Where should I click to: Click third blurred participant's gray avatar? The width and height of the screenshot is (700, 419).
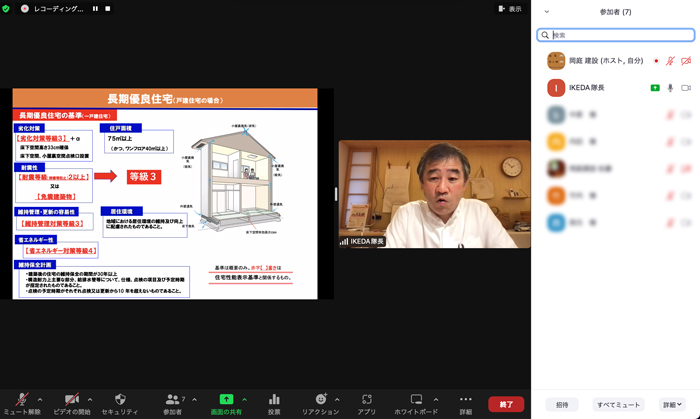click(556, 115)
